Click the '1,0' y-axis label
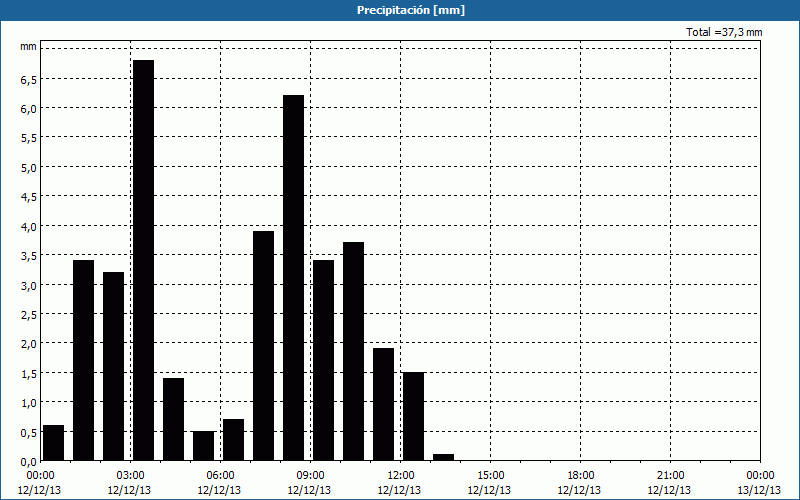The image size is (800, 500). point(29,403)
